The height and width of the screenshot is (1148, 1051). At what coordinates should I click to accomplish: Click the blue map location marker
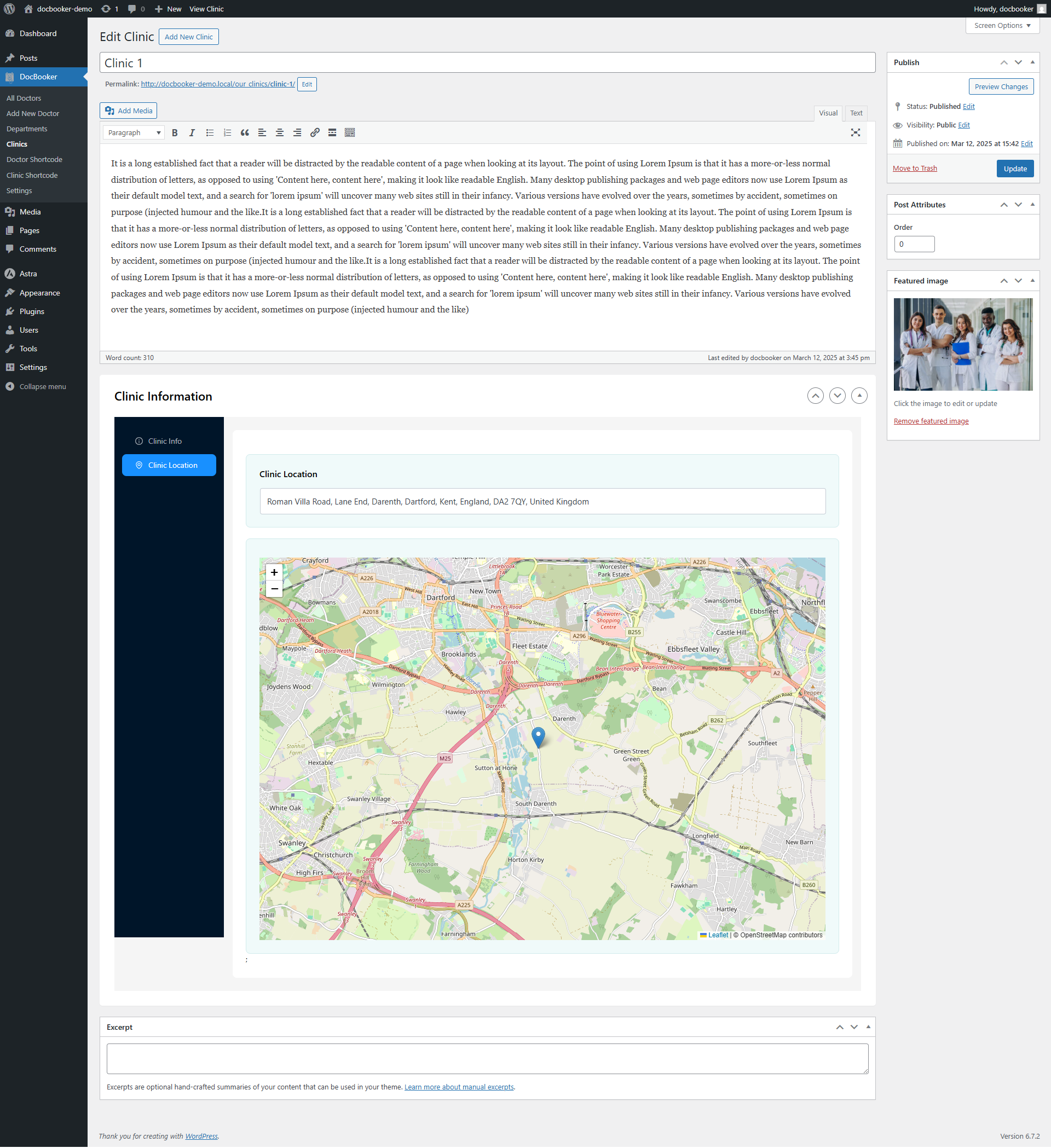point(538,738)
